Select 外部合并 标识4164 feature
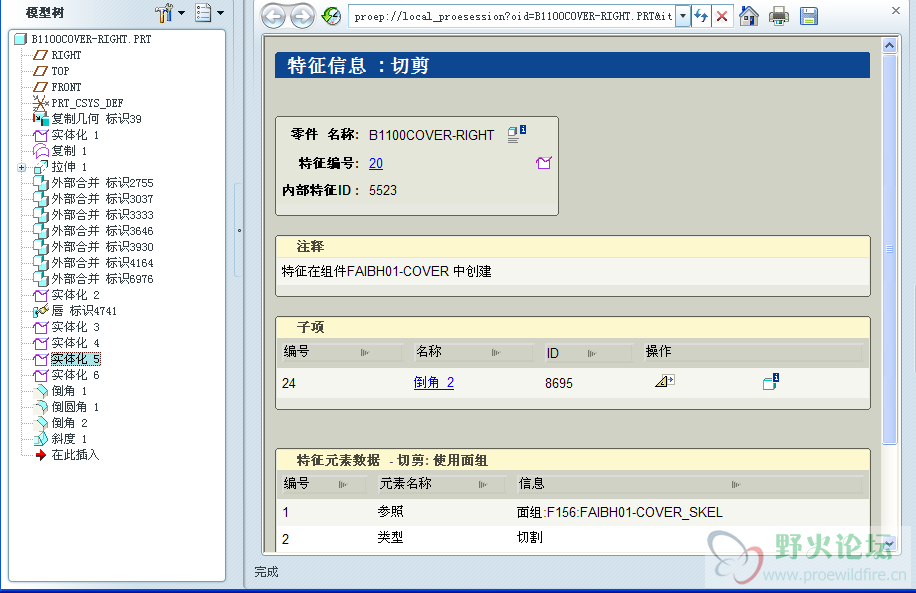 pyautogui.click(x=102, y=263)
